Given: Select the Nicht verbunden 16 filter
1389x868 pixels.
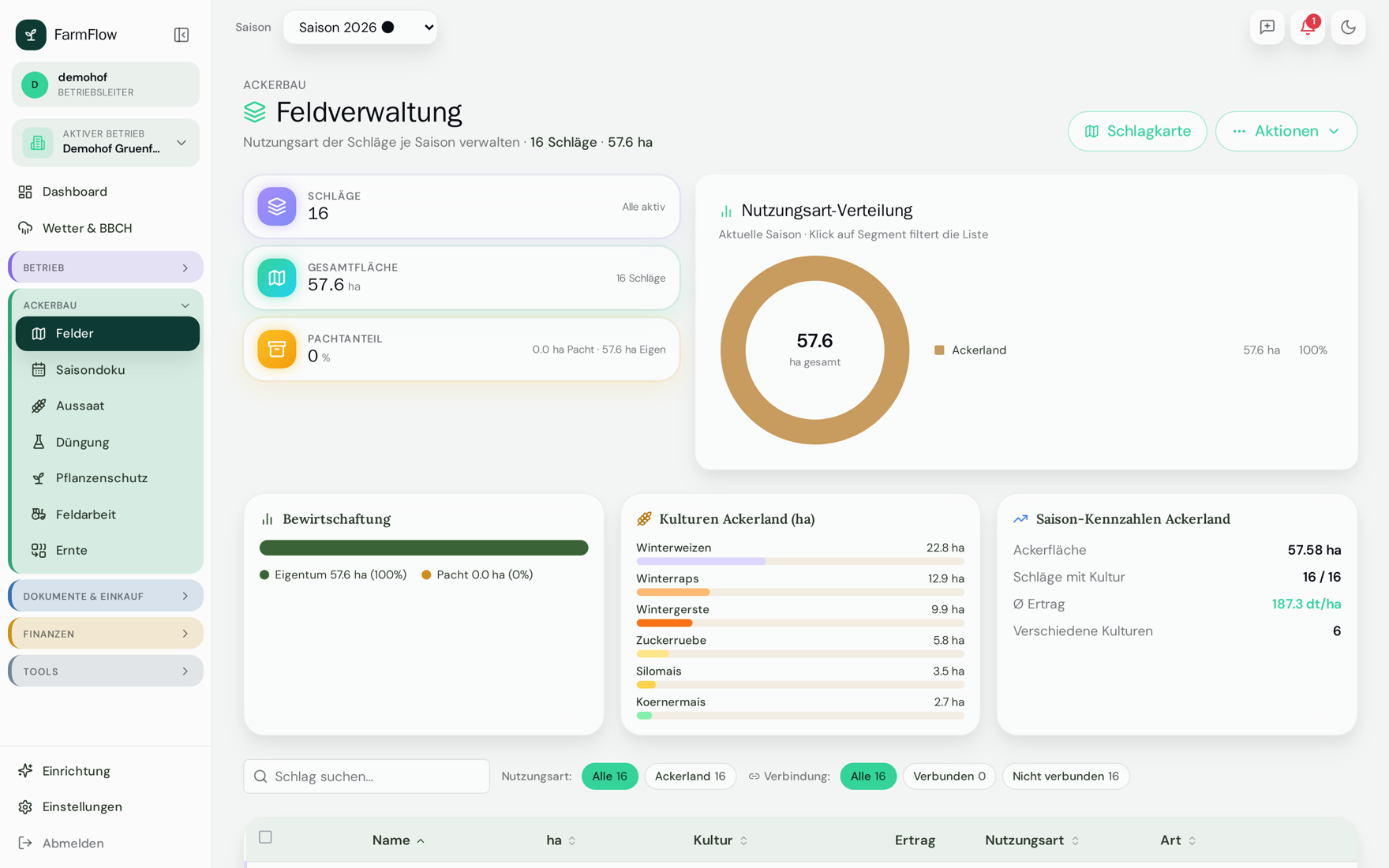Looking at the screenshot, I should (1065, 776).
